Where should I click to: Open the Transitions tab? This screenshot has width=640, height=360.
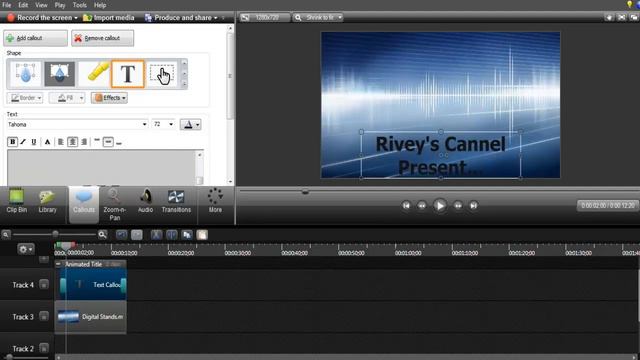coord(176,201)
